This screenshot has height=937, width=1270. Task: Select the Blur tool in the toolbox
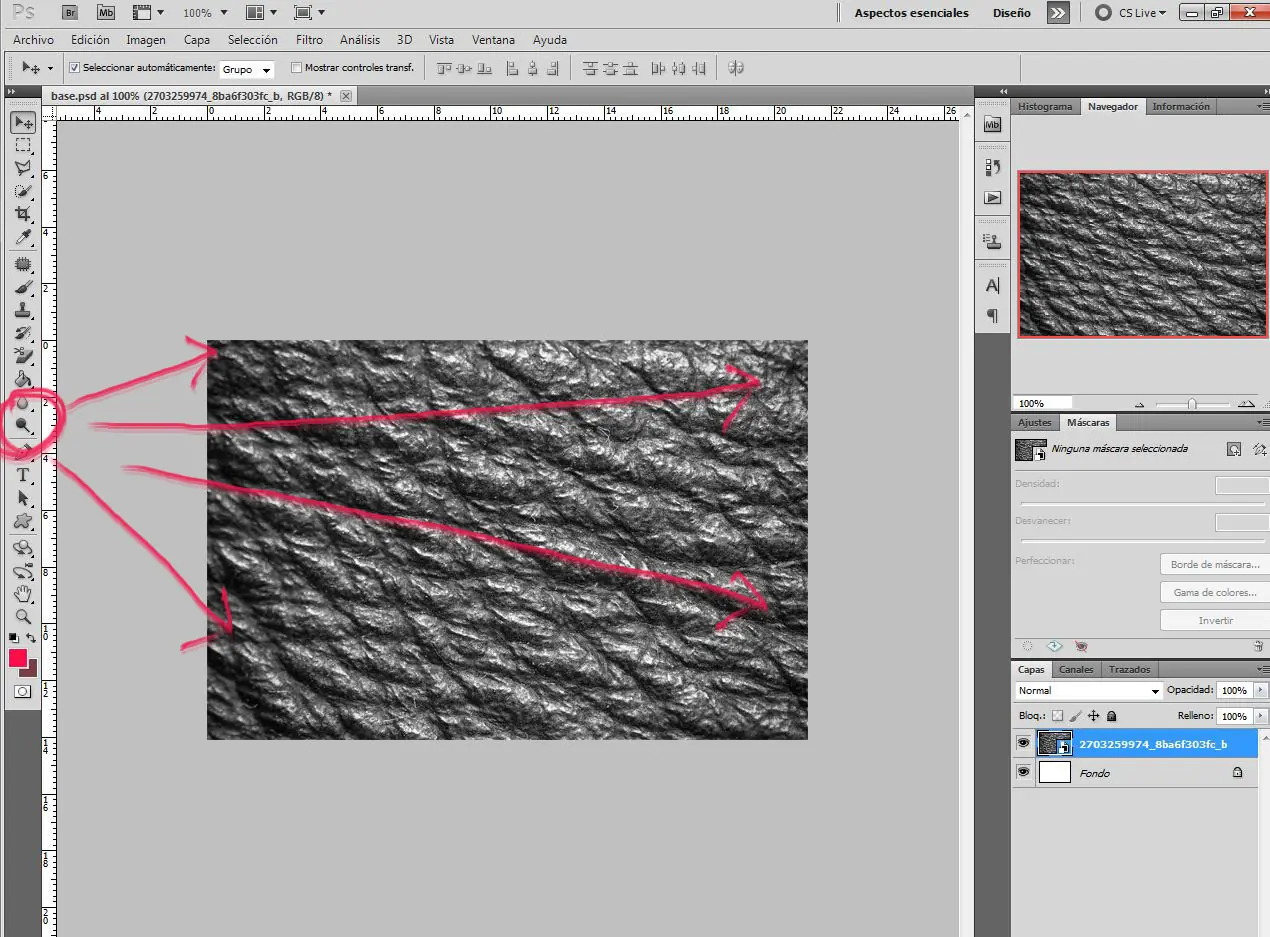23,402
